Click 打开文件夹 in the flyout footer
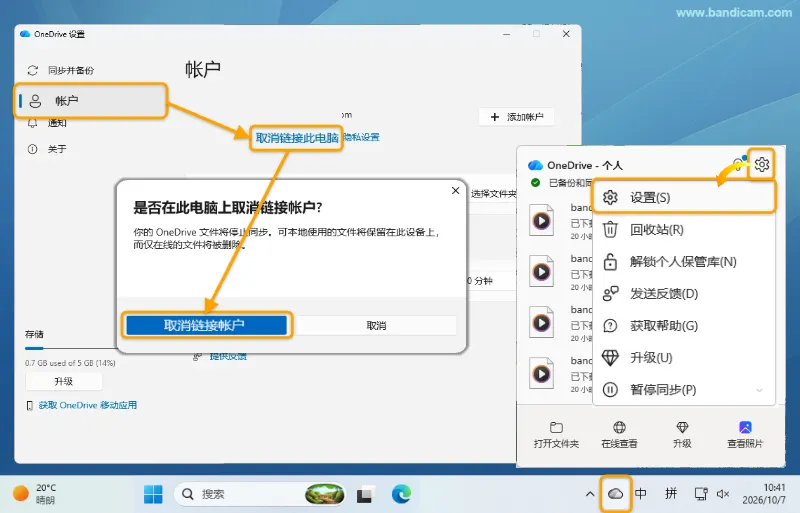800x513 pixels. click(556, 435)
